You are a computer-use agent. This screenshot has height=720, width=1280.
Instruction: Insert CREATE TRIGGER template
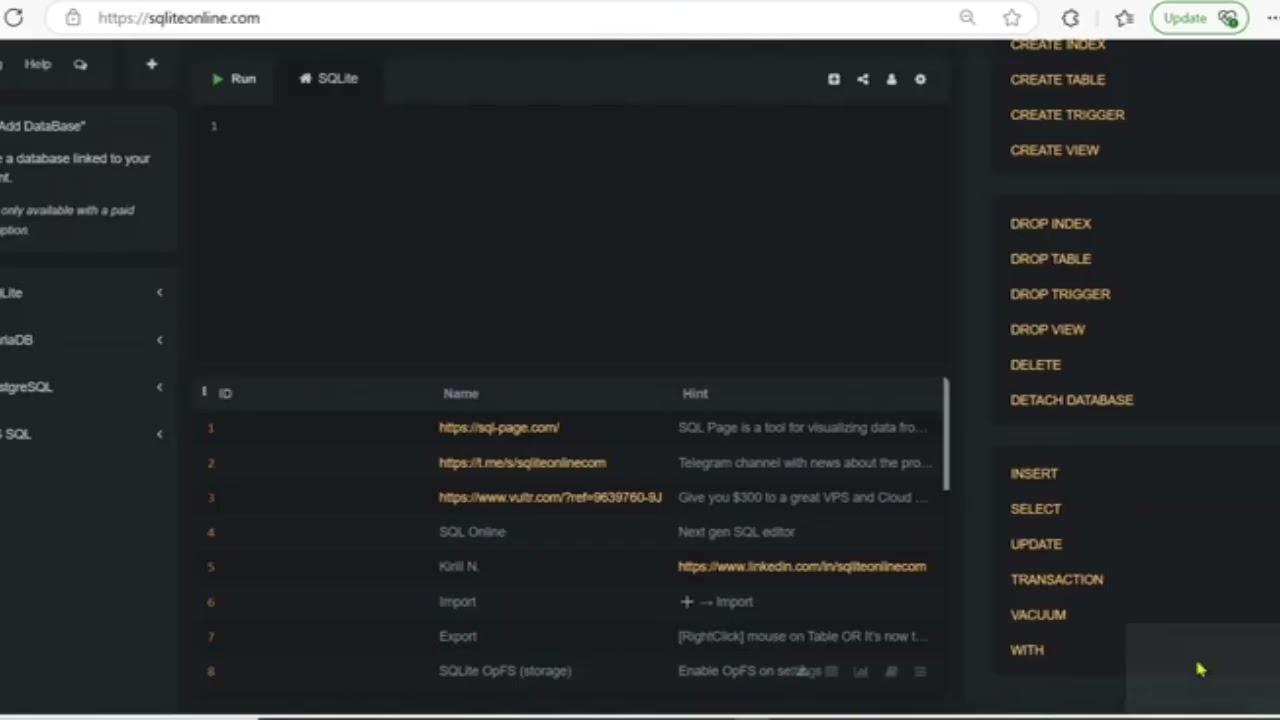(x=1067, y=115)
